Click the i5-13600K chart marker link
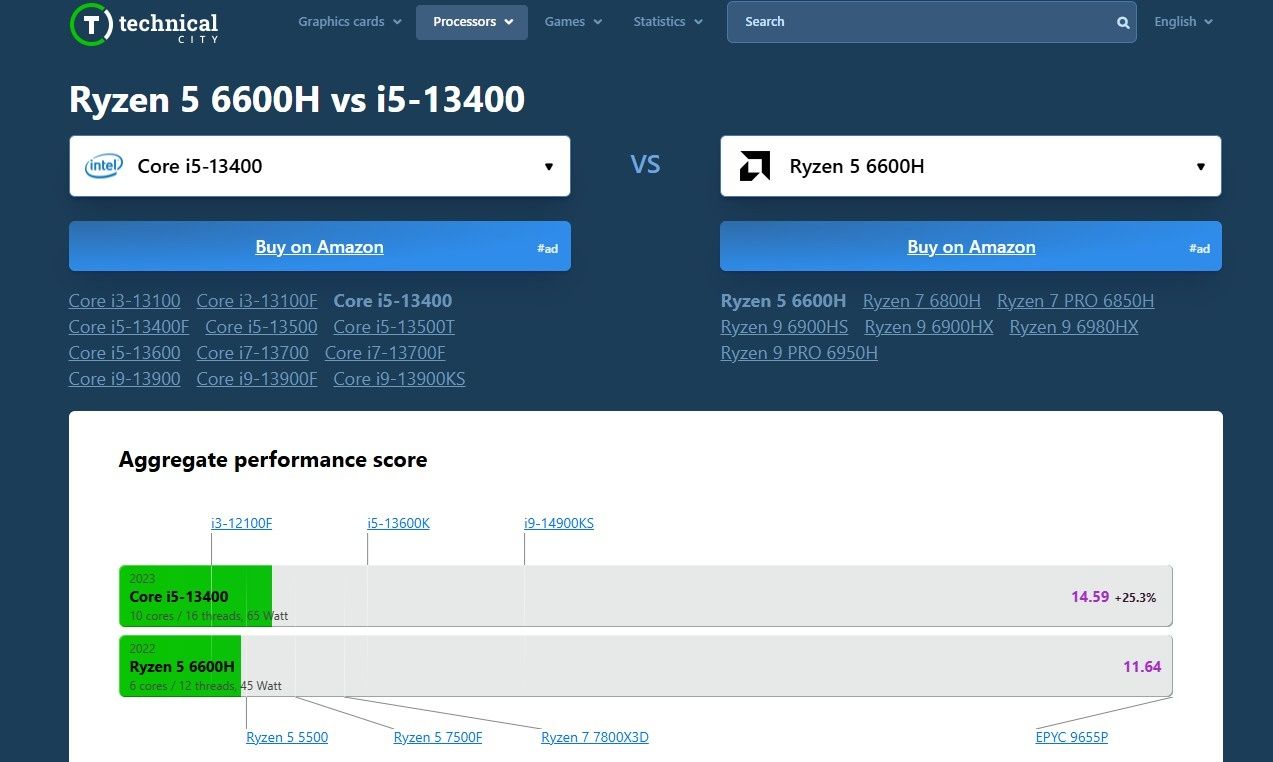 [399, 523]
